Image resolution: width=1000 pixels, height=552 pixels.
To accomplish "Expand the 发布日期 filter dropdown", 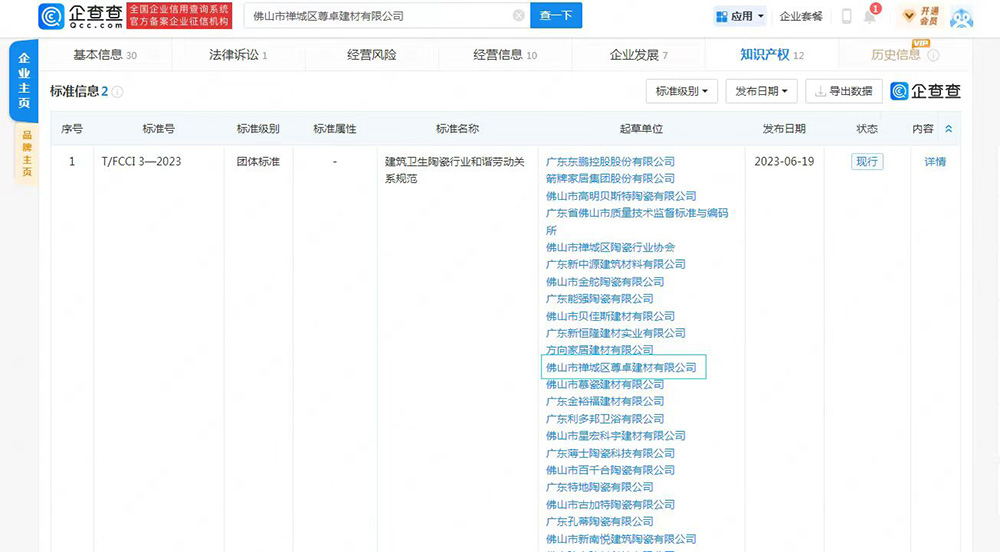I will 760,91.
